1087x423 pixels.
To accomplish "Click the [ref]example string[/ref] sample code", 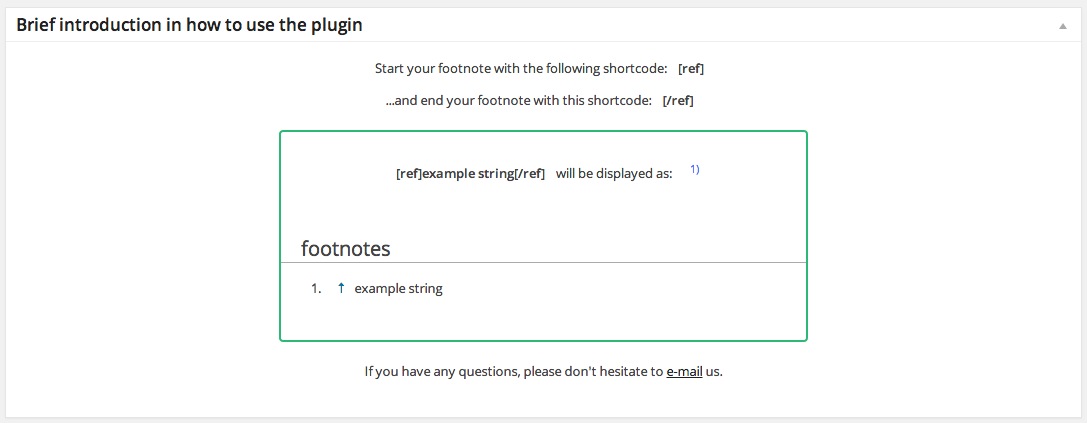I will coord(471,173).
